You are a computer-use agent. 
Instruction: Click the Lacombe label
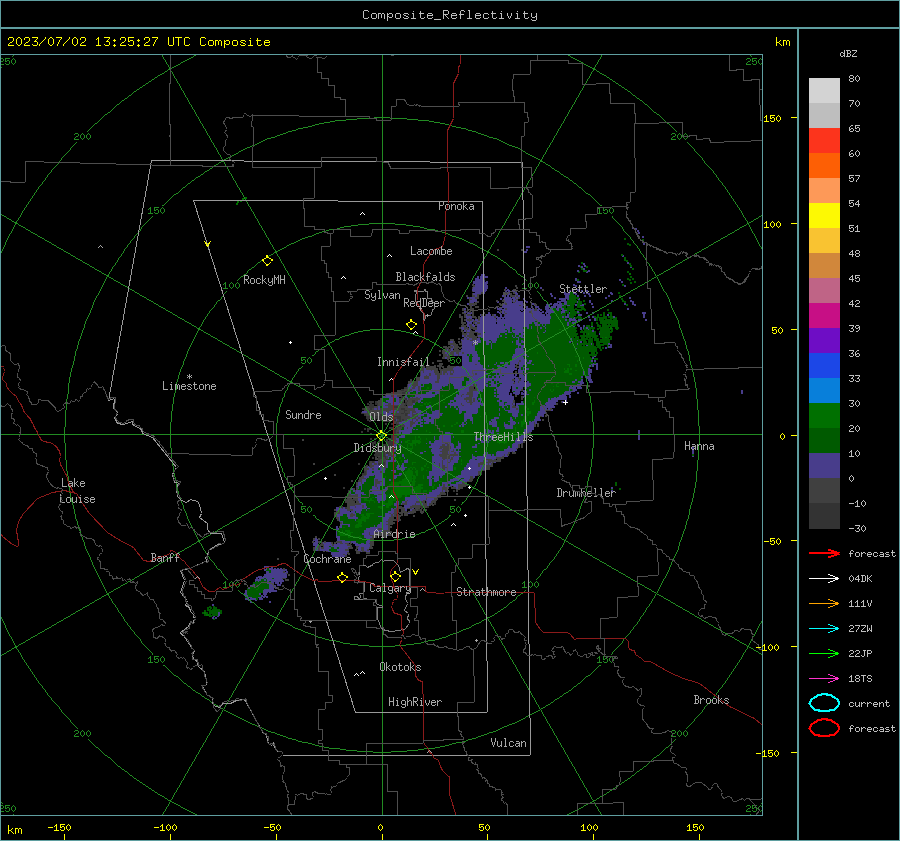[x=431, y=251]
